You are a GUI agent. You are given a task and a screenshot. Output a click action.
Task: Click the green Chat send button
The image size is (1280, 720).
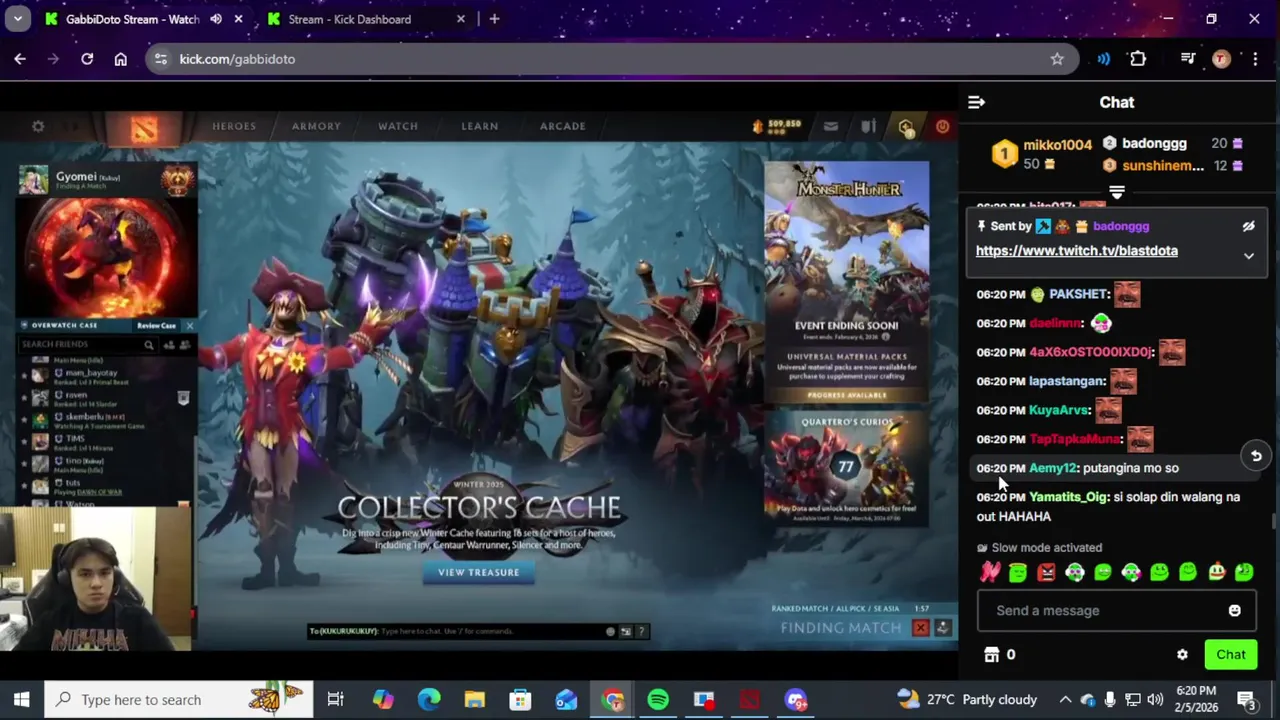click(x=1231, y=655)
